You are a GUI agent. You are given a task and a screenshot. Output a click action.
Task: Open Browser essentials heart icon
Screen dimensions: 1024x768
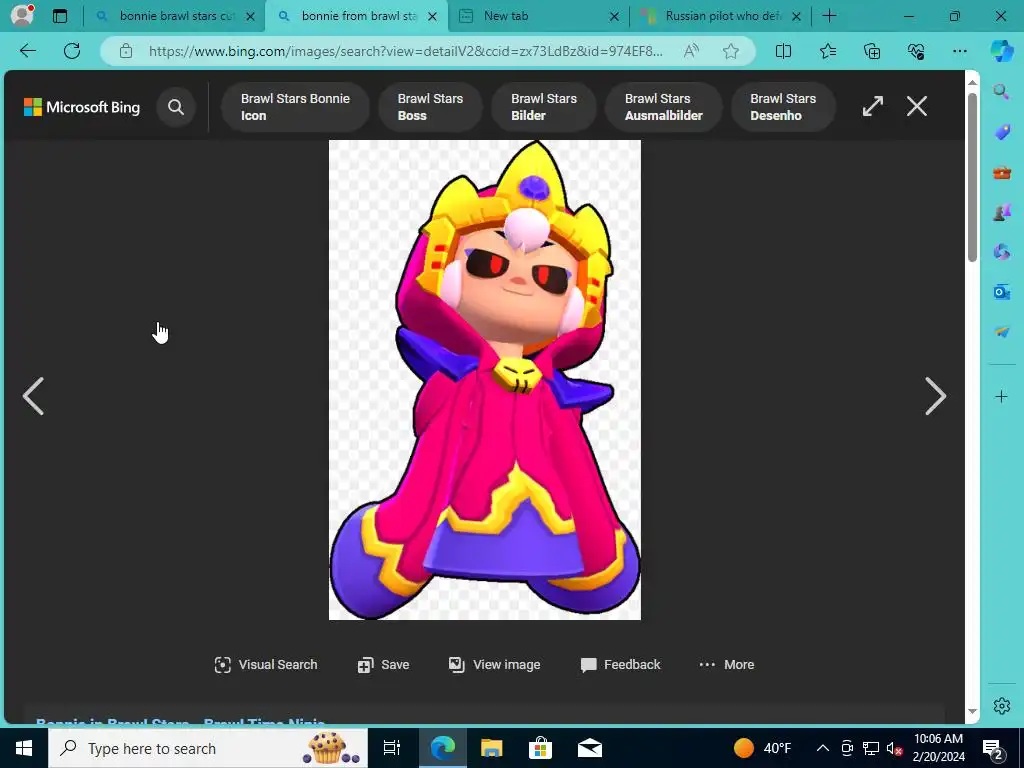[x=916, y=51]
